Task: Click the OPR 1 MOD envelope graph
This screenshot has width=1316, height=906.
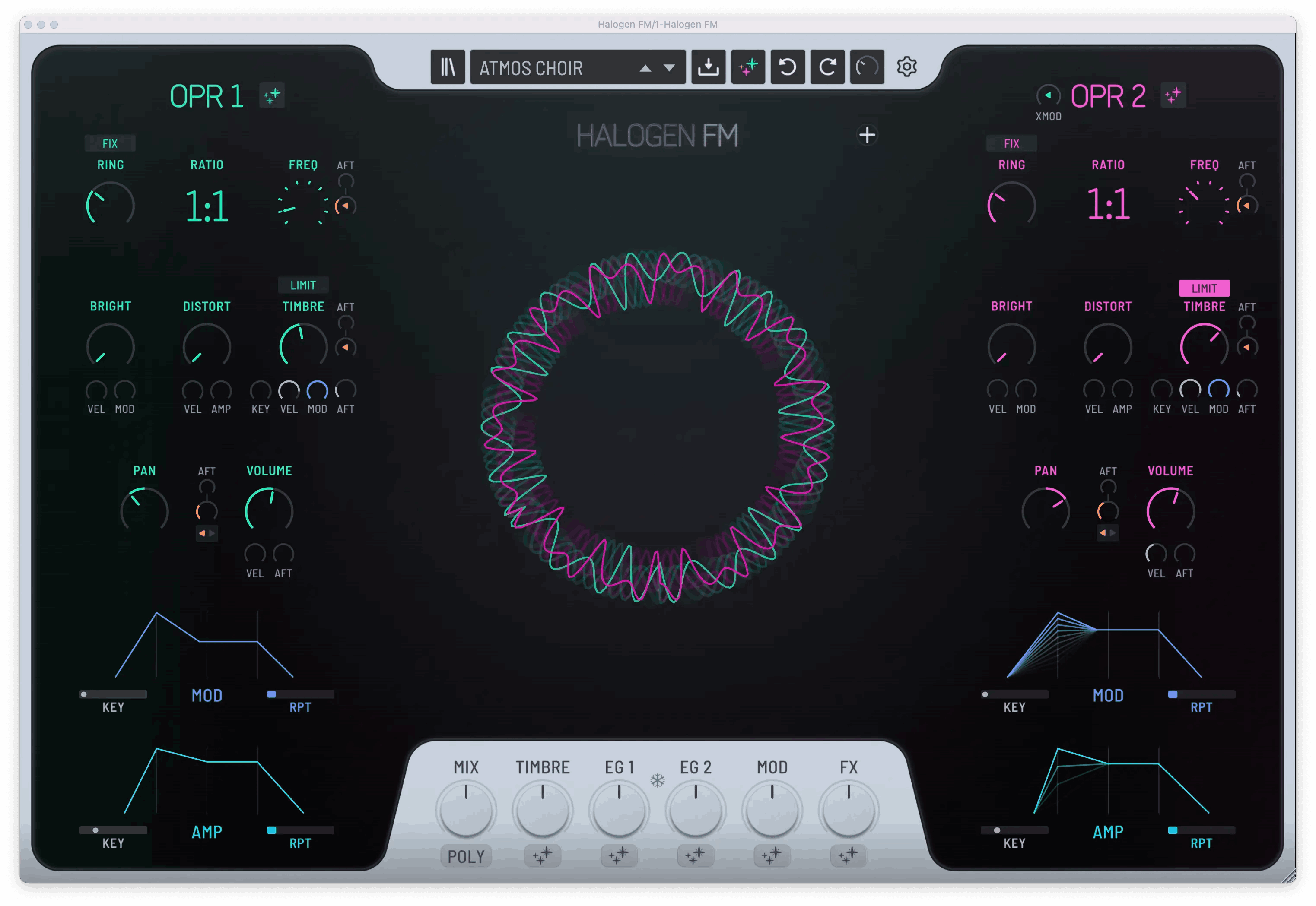Action: (x=204, y=645)
